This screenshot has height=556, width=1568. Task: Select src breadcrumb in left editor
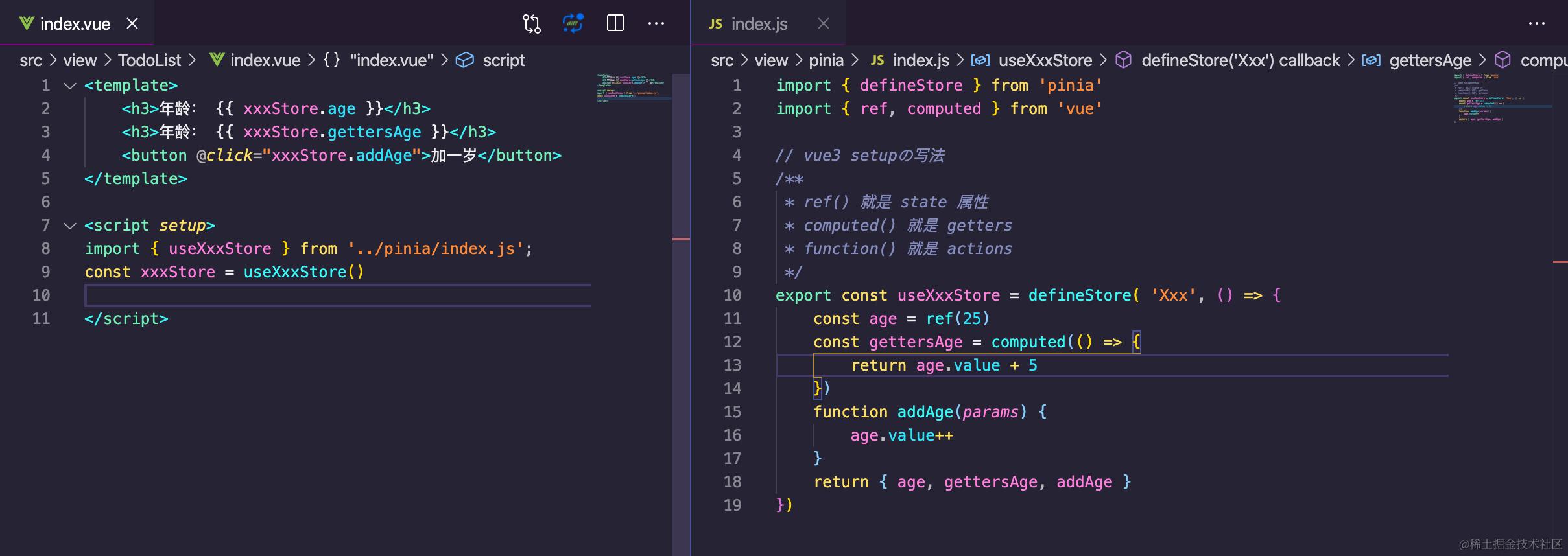click(30, 60)
